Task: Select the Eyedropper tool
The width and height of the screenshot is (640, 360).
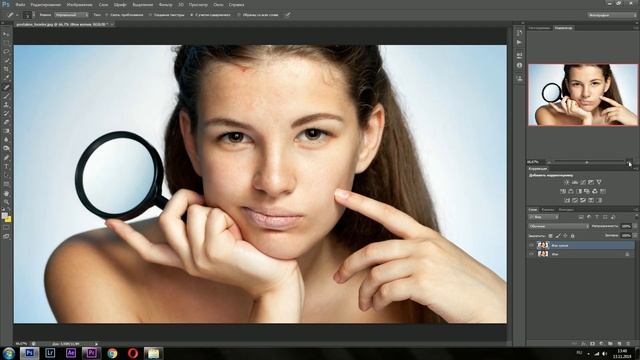Action: 6,78
